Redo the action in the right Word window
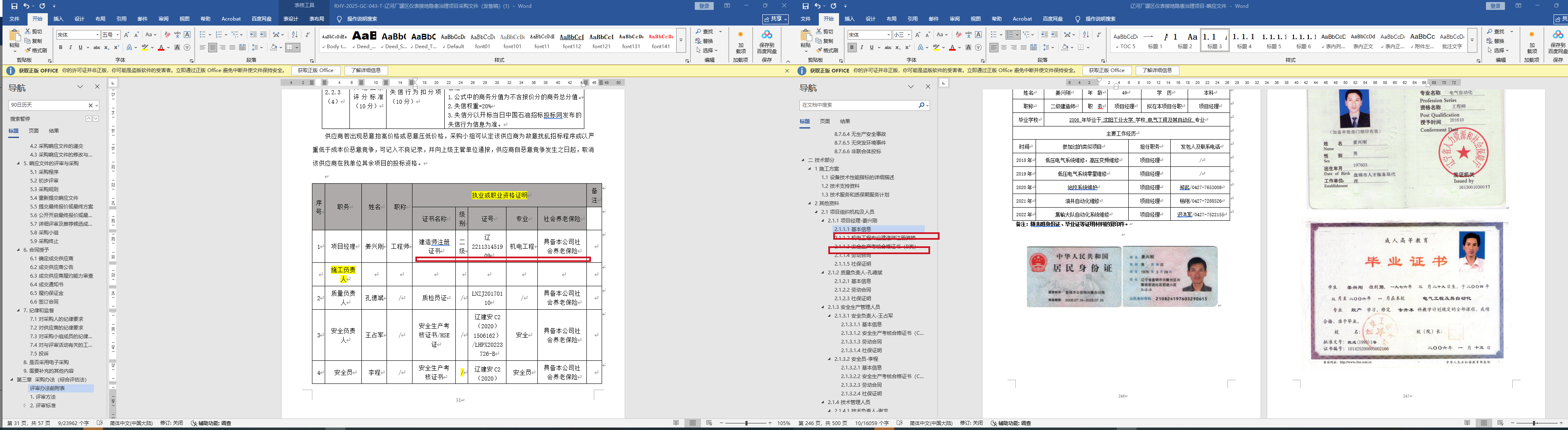The height and width of the screenshot is (430, 1568). coord(833,6)
